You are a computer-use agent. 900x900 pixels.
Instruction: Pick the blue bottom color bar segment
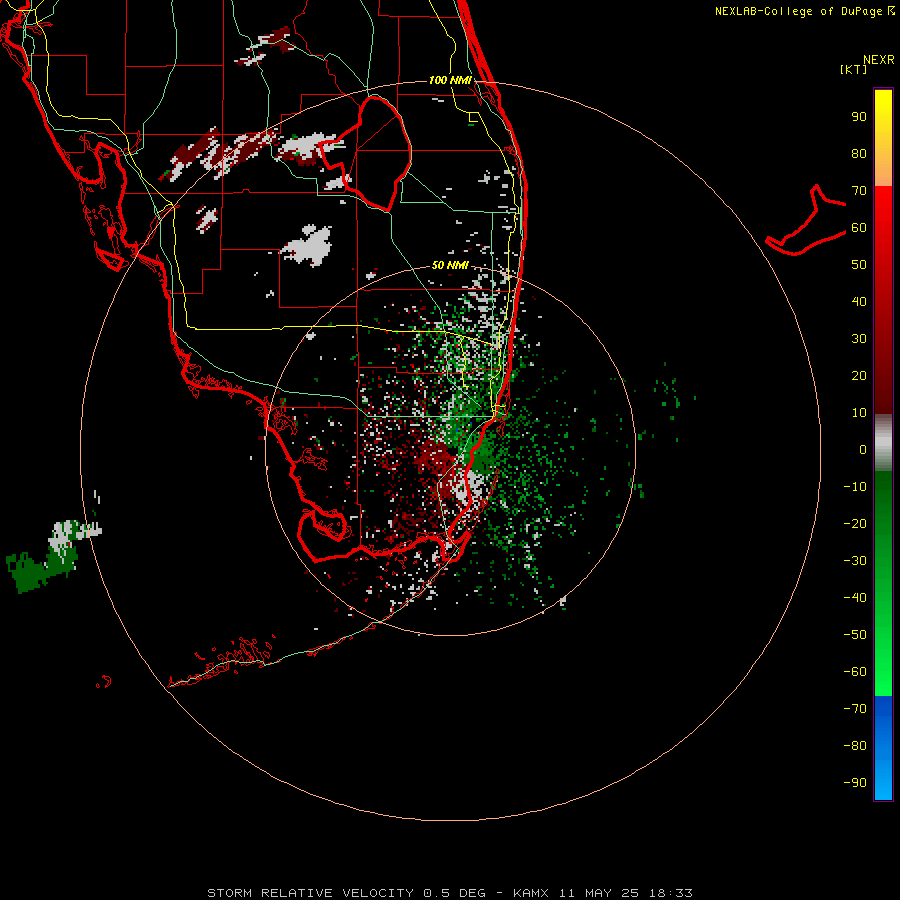tap(883, 748)
